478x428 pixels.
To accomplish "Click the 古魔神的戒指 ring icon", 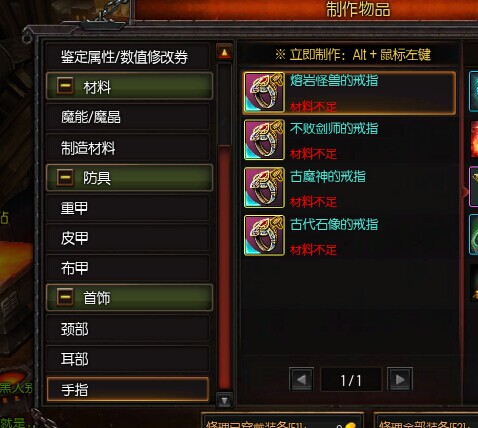I will 264,187.
